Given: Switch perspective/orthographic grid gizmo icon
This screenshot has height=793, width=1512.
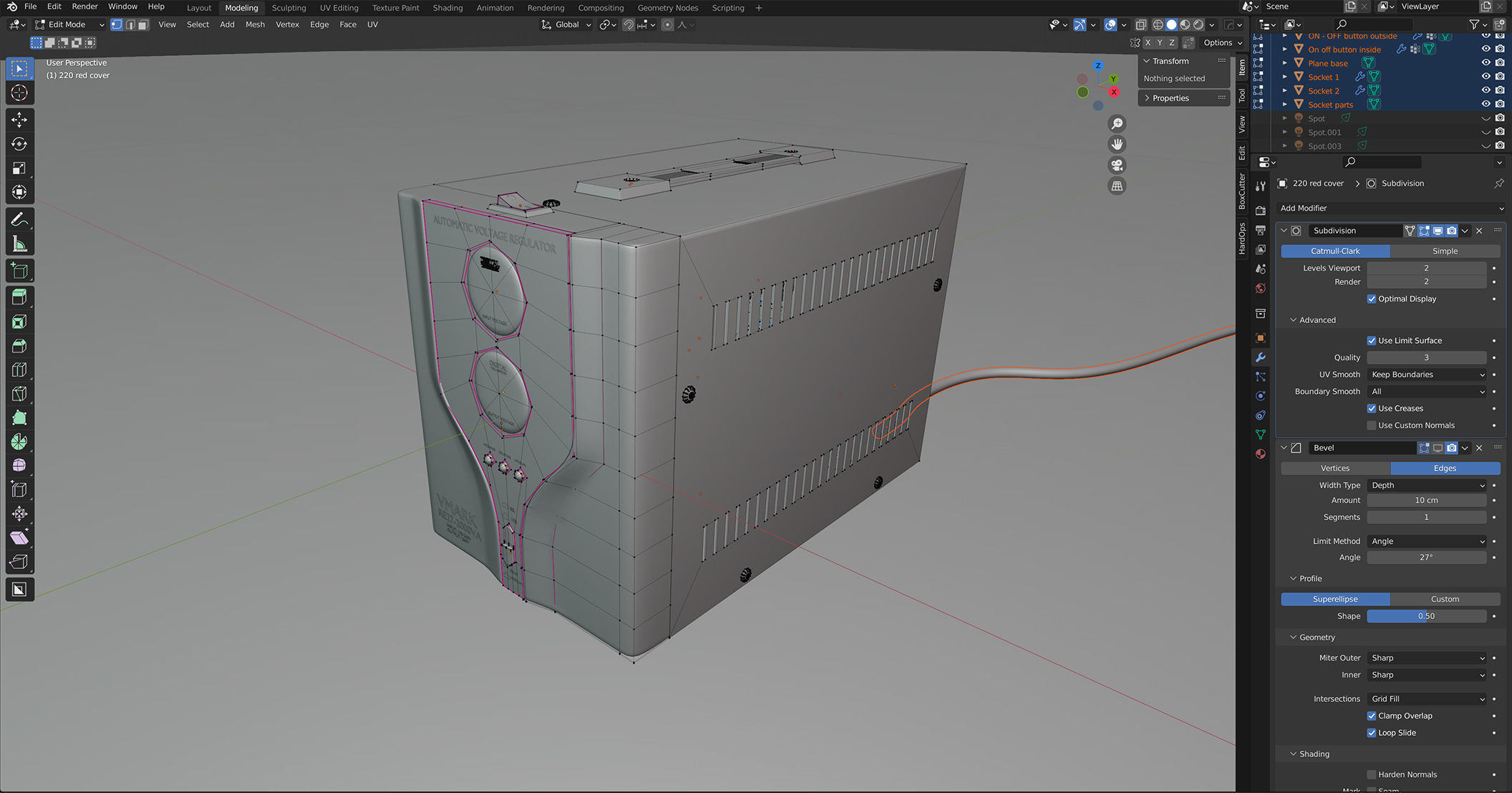Looking at the screenshot, I should (1117, 186).
